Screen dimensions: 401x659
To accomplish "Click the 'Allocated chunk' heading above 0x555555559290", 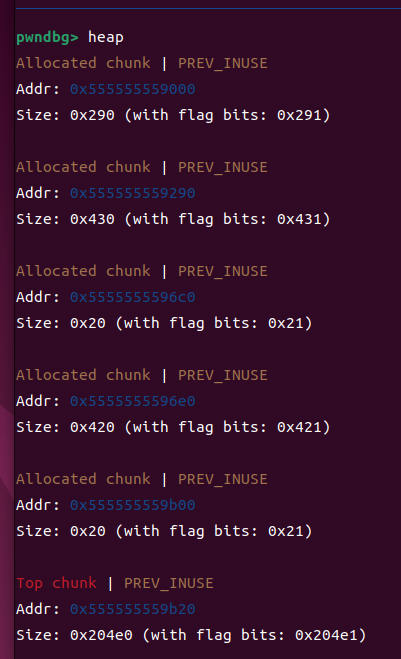I will pyautogui.click(x=83, y=167).
